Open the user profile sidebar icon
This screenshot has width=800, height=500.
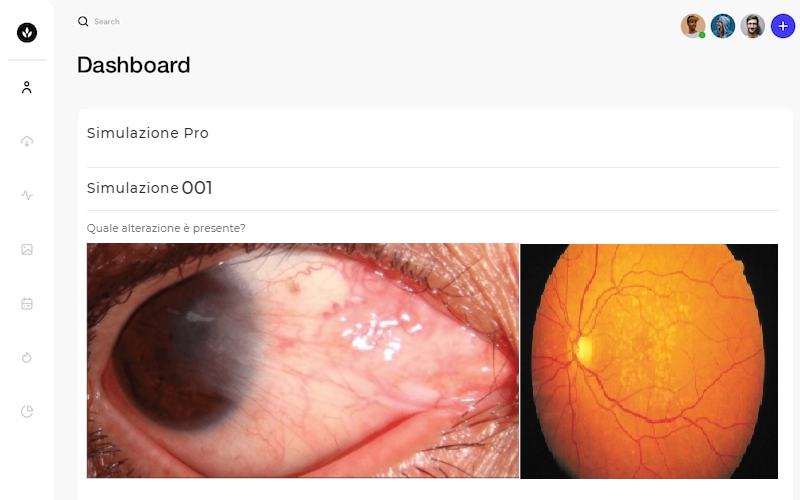(x=27, y=87)
